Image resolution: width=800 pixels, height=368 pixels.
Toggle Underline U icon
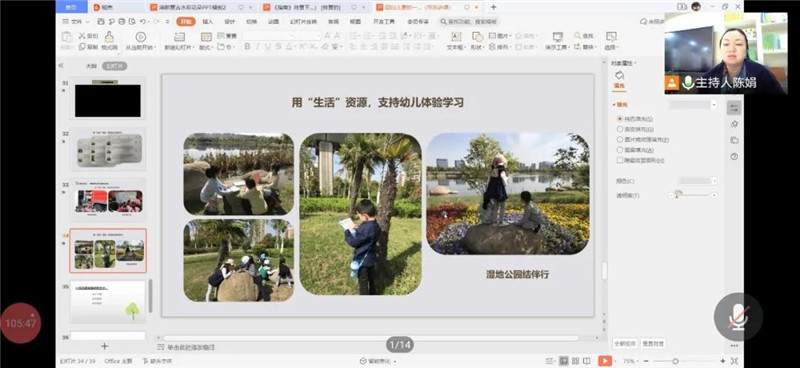(268, 46)
